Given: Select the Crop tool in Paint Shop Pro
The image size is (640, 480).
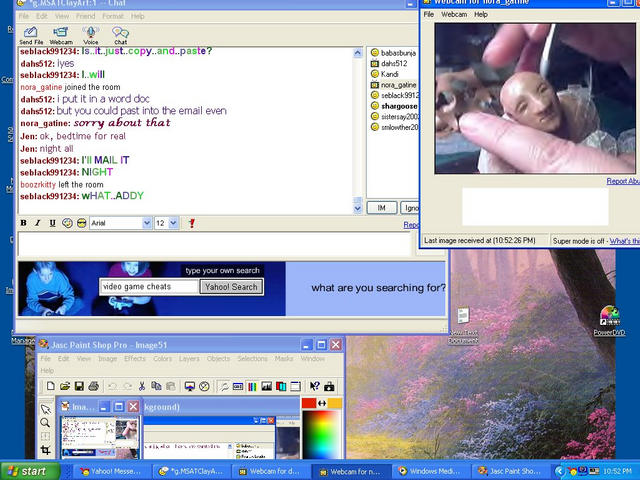Looking at the screenshot, I should click(45, 450).
